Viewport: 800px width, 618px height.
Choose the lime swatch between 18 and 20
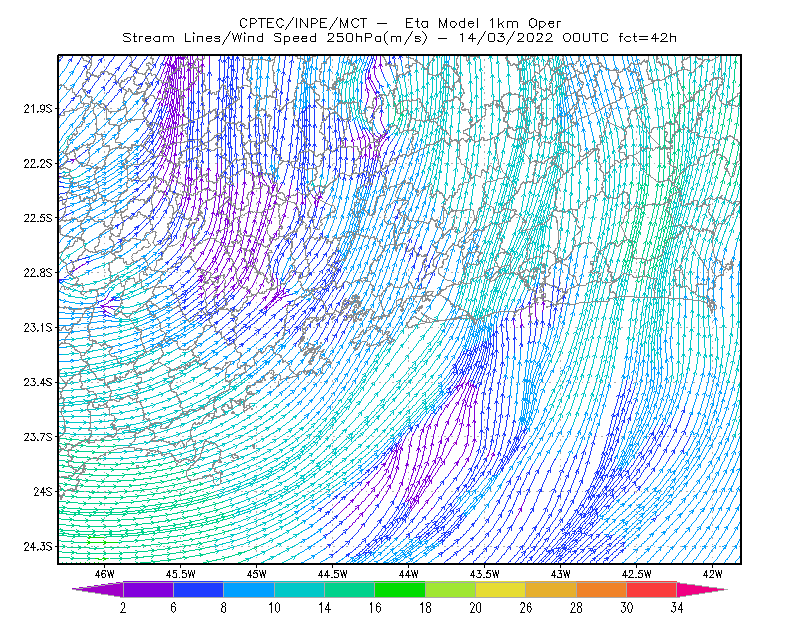(451, 589)
